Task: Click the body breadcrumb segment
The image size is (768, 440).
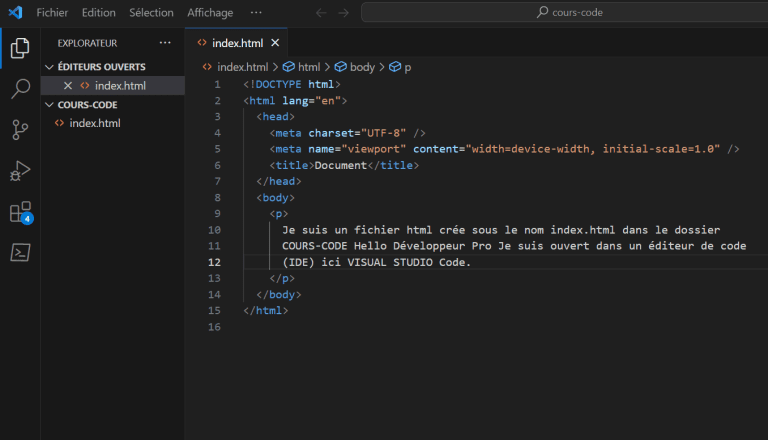Action: [x=362, y=67]
